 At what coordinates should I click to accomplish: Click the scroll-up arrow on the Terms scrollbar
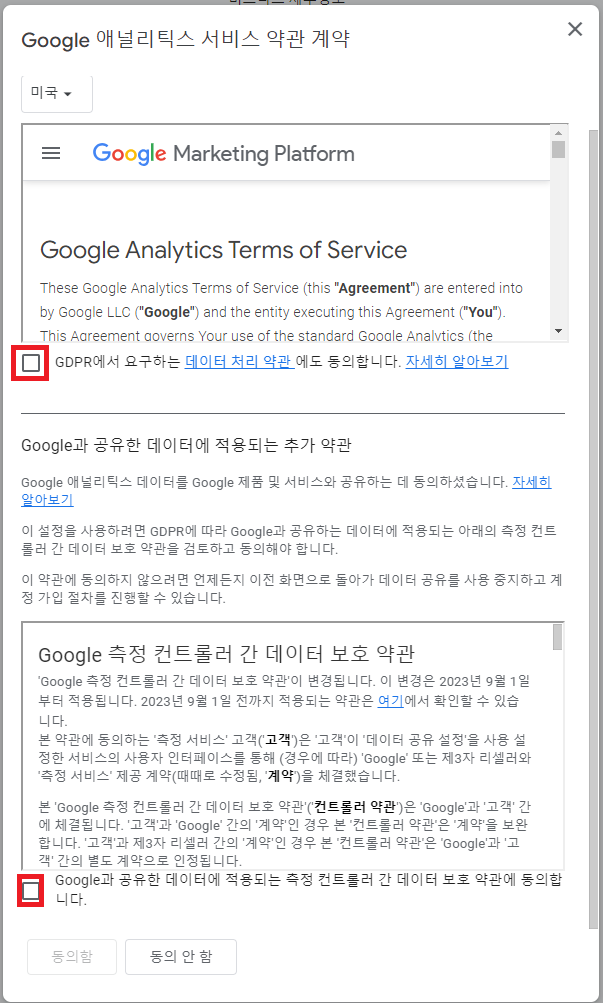coord(559,131)
